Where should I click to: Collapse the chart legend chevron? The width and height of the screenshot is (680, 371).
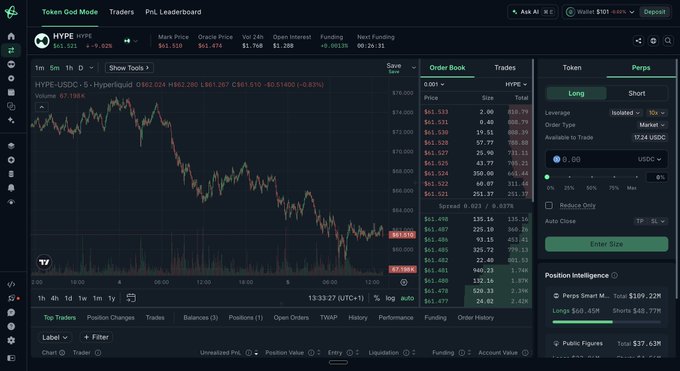coord(42,107)
